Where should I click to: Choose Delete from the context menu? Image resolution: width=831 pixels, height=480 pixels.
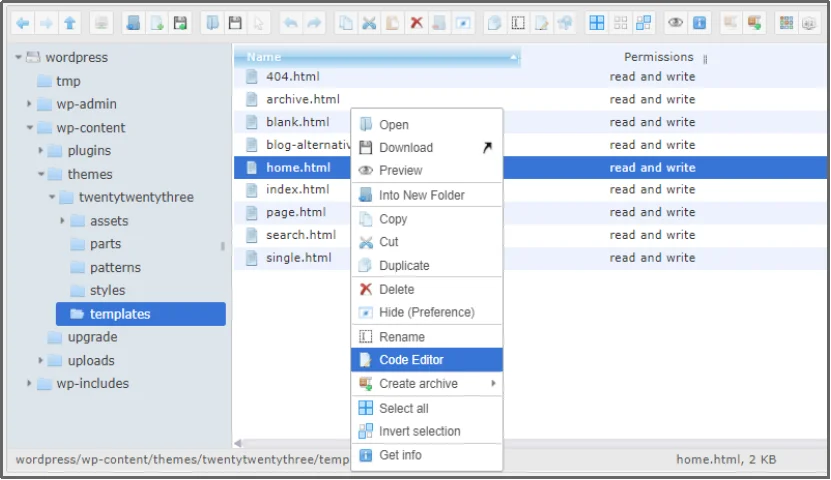[427, 289]
